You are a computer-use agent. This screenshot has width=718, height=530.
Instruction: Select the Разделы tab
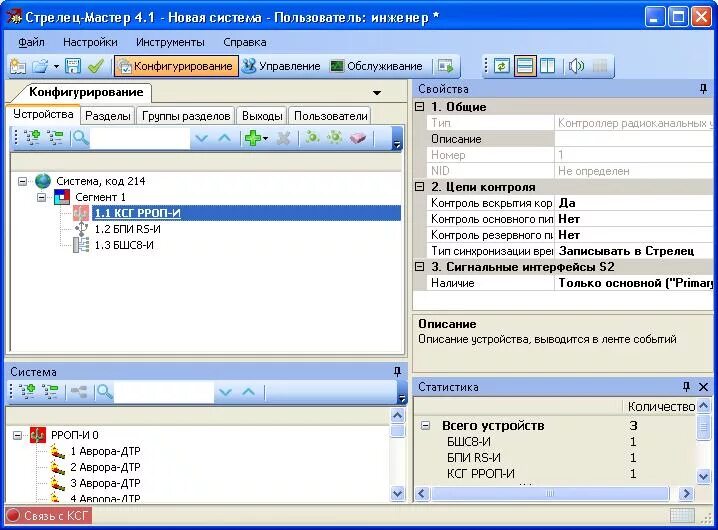pos(108,116)
